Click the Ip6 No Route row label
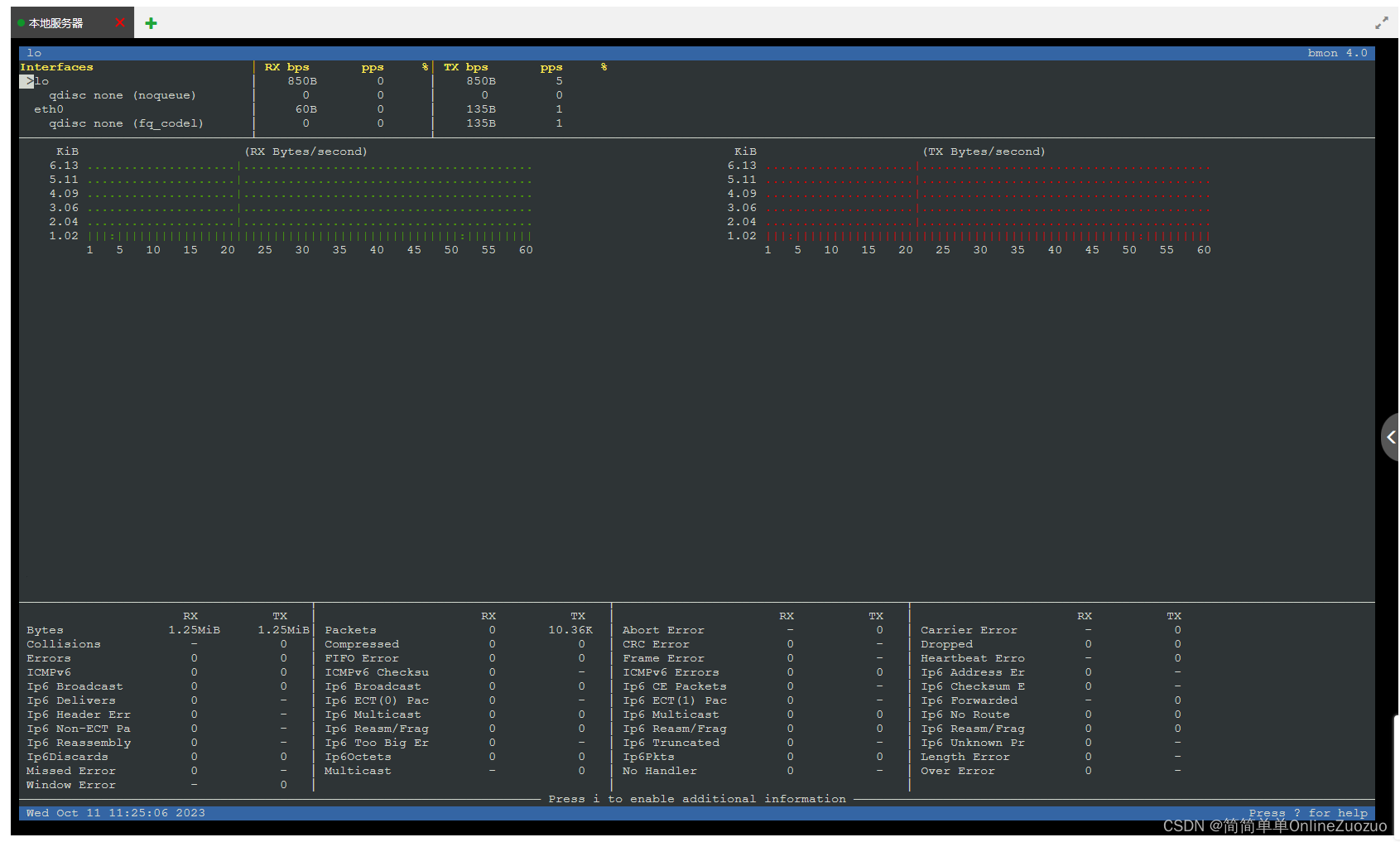The width and height of the screenshot is (1400, 842). (965, 714)
